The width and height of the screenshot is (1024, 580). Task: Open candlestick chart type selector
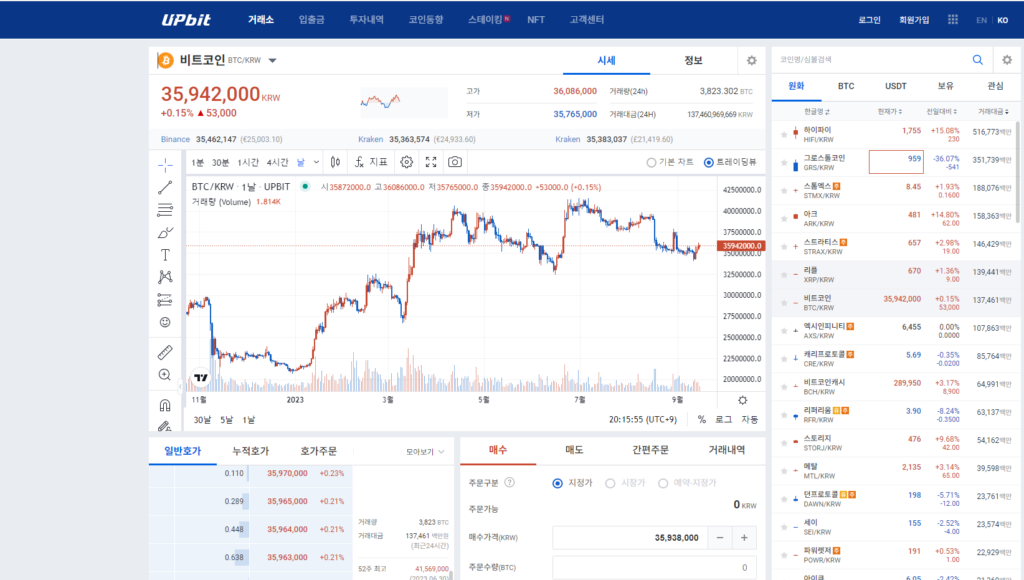pos(335,162)
